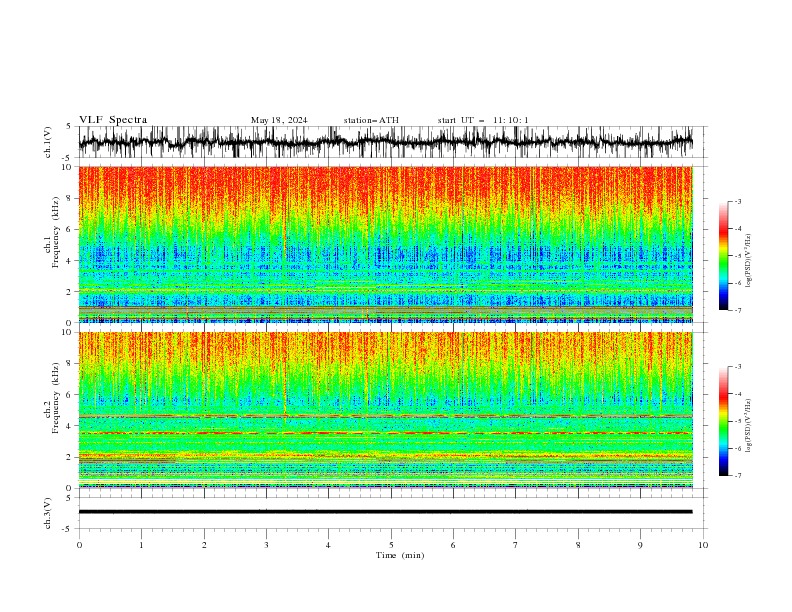
Task: Click inside the ch.1 spectrogram panel
Action: (385, 244)
